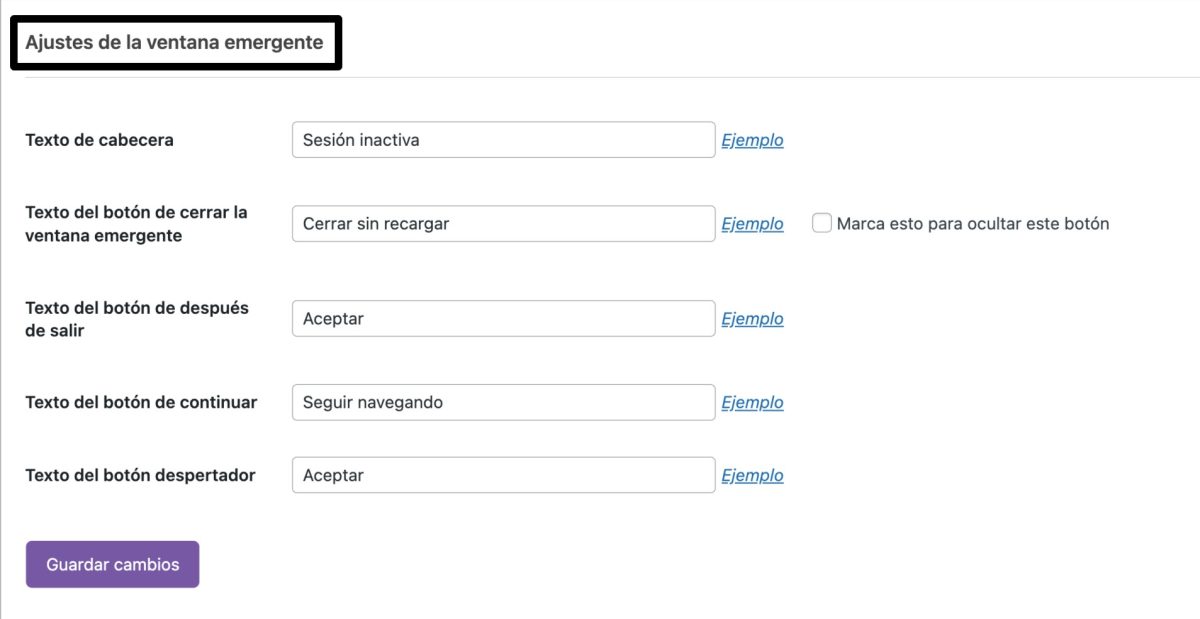
Task: Click the Texto de cabecera label
Action: pyautogui.click(x=100, y=140)
